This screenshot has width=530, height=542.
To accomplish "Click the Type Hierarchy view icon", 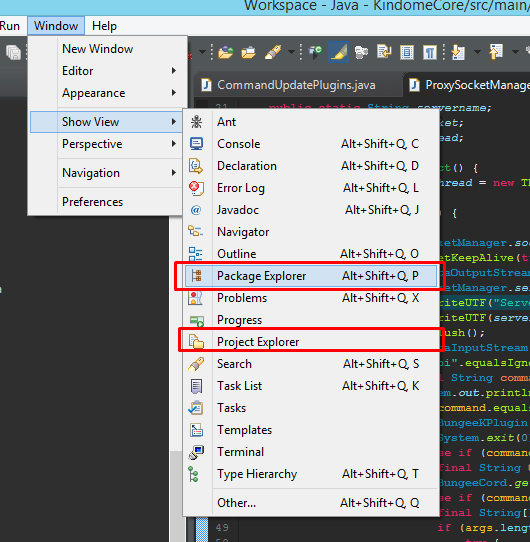I will pos(193,474).
